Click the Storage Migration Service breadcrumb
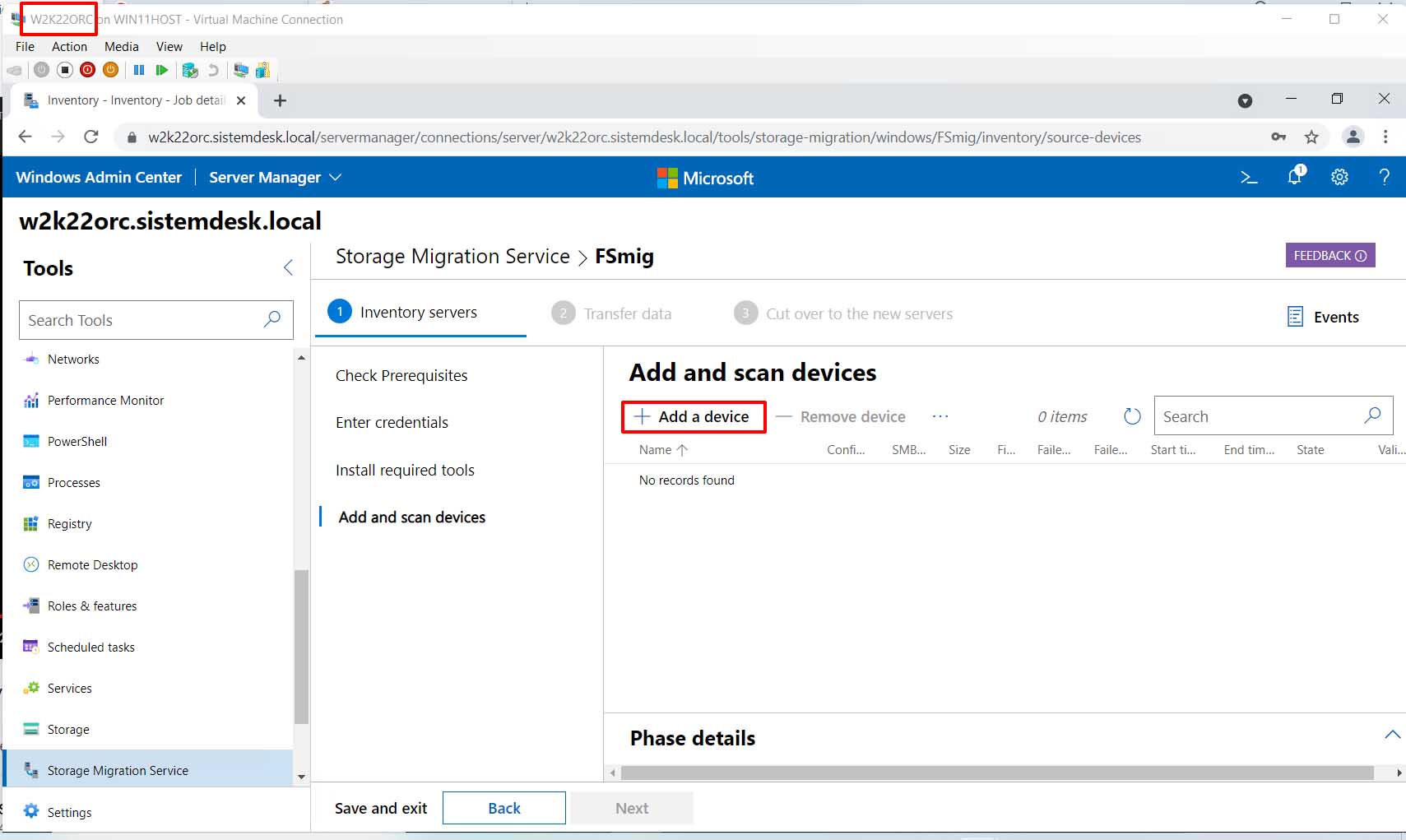Screen dimensions: 1406x840 (452, 257)
